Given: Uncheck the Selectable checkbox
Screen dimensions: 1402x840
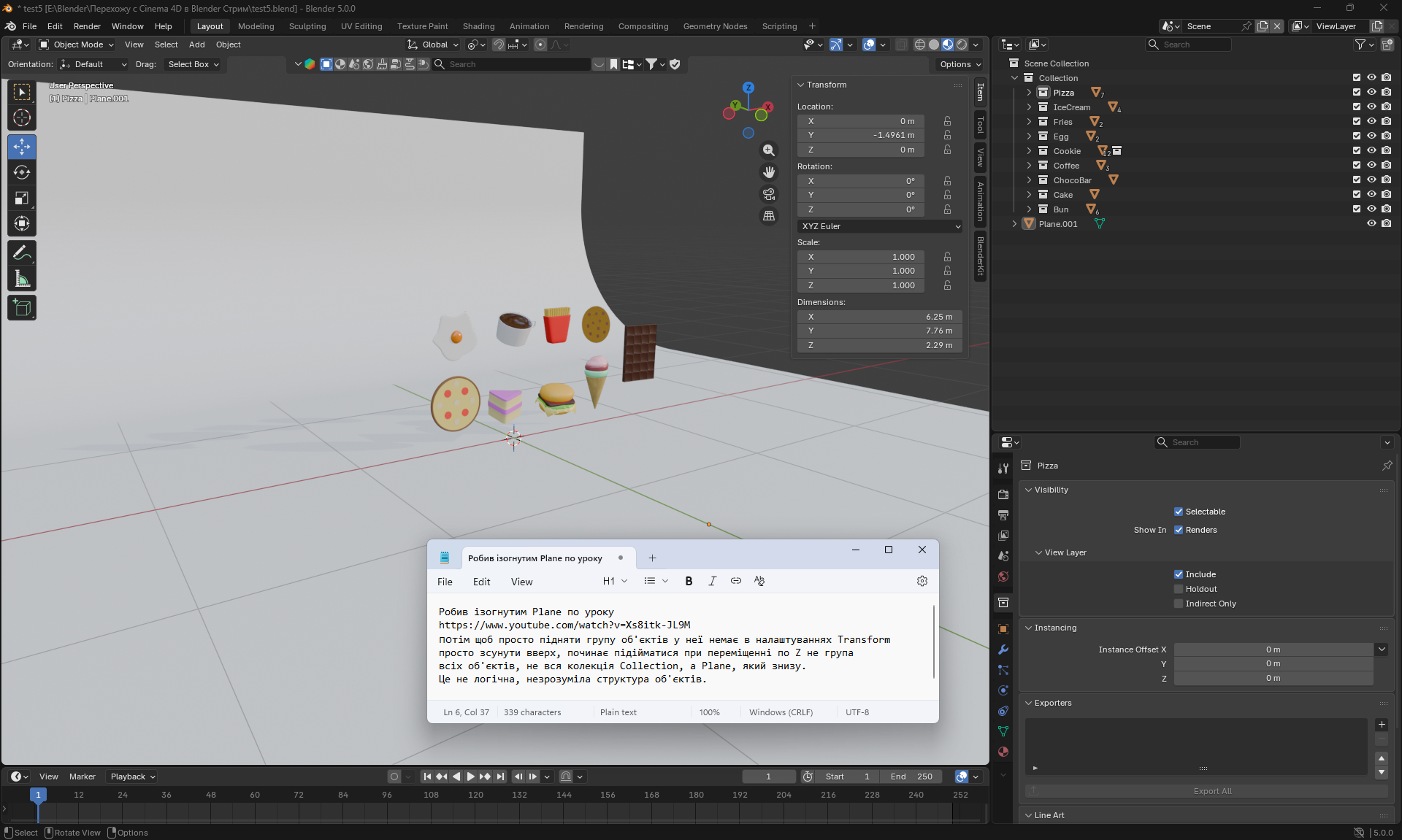Looking at the screenshot, I should 1178,512.
